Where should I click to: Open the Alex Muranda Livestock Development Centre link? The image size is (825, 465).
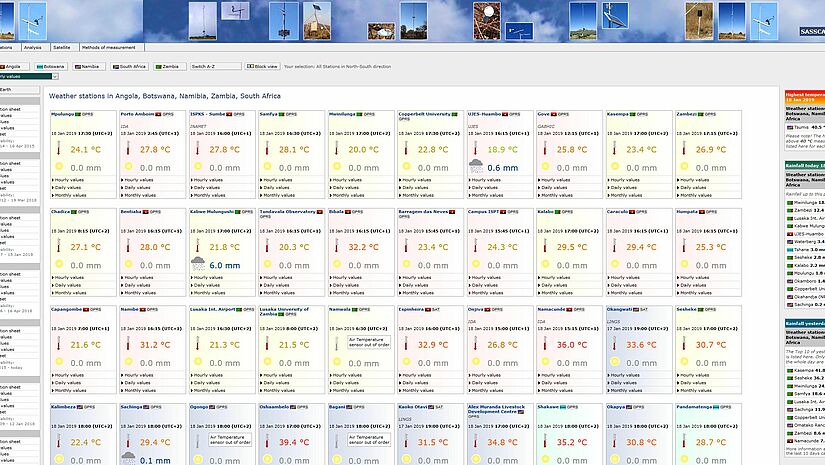point(496,409)
